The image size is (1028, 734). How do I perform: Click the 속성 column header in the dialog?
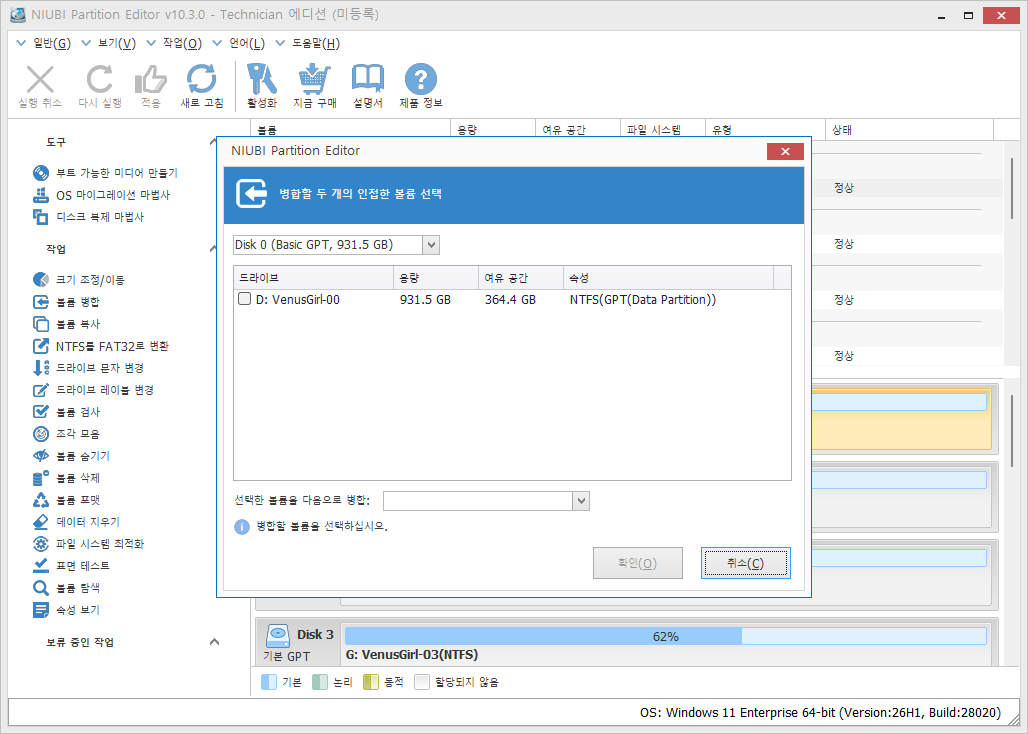point(668,278)
